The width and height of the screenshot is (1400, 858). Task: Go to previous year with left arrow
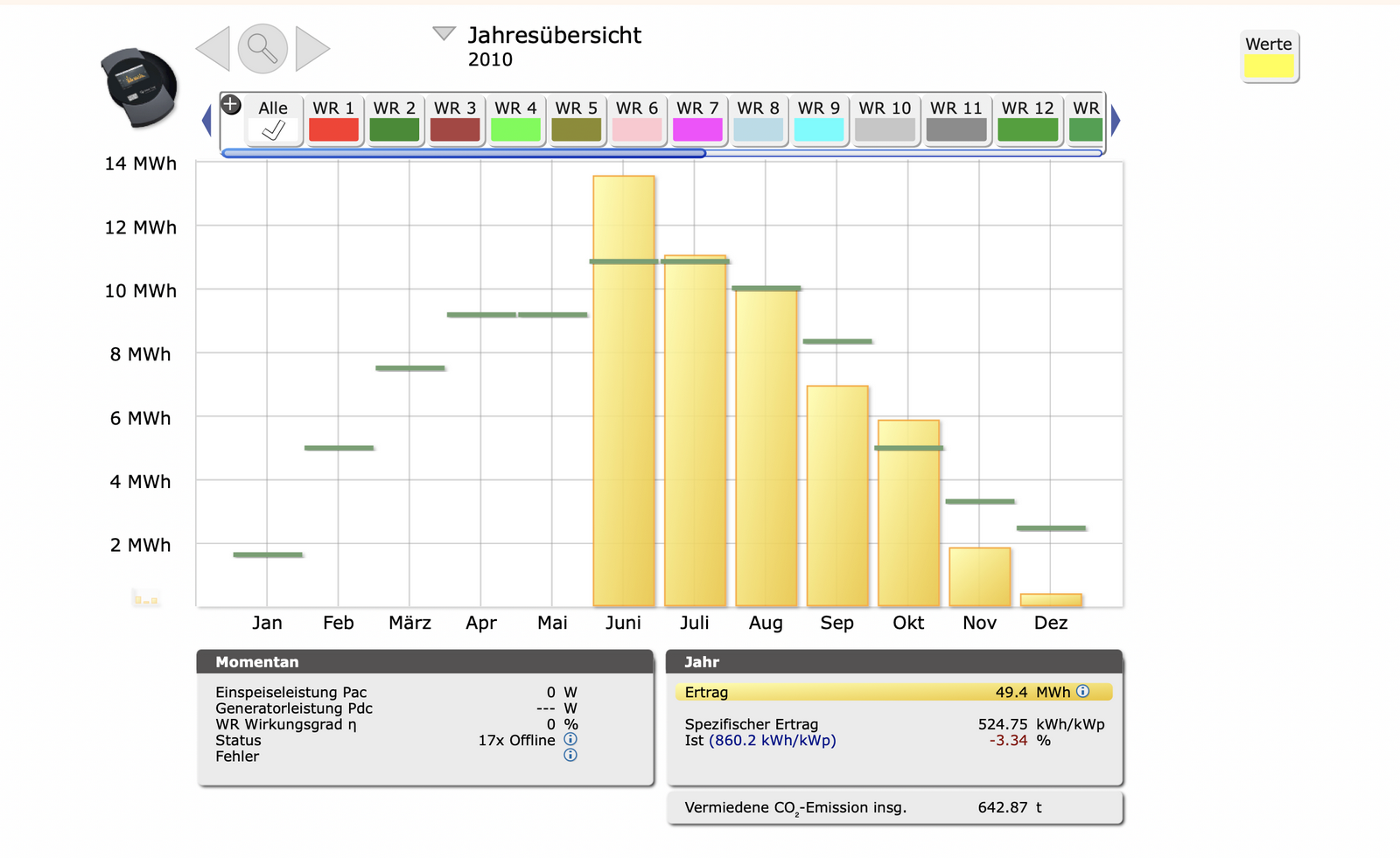tap(213, 48)
